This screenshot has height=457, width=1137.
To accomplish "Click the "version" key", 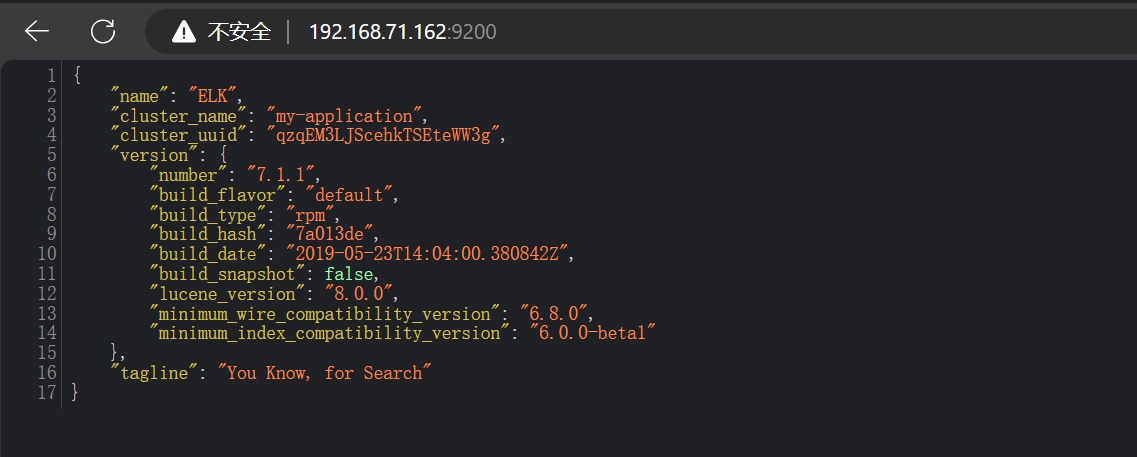I will point(156,155).
